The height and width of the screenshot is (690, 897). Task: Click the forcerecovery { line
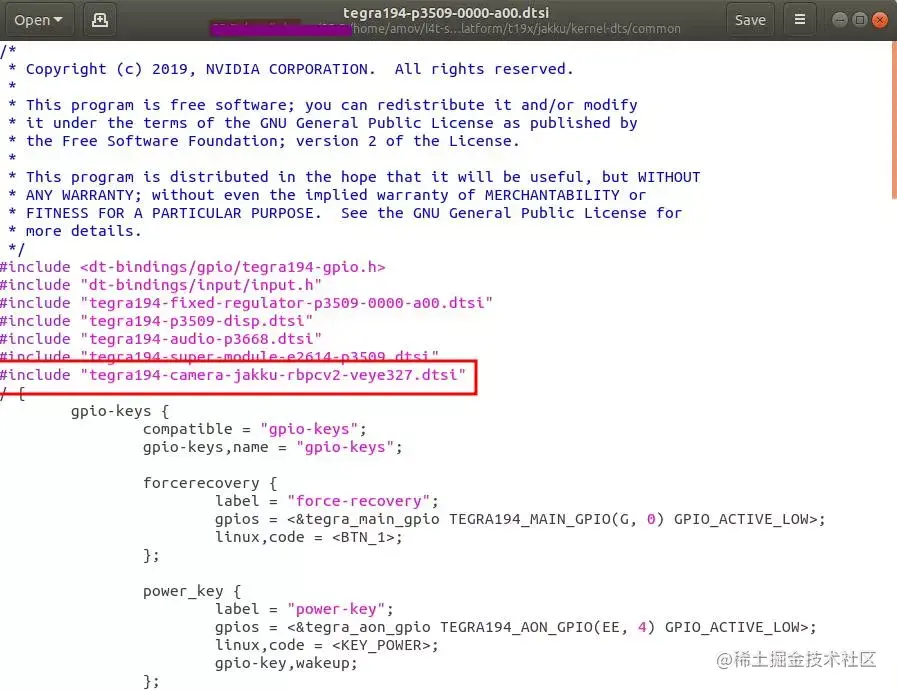[210, 483]
